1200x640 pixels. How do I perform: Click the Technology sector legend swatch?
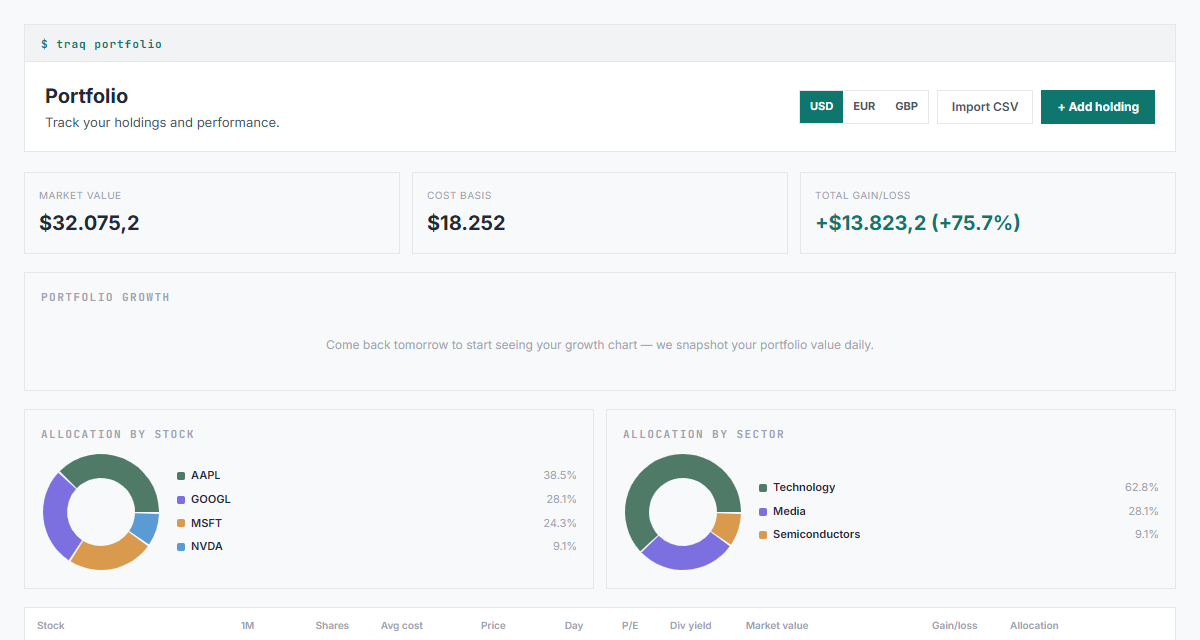pyautogui.click(x=763, y=488)
